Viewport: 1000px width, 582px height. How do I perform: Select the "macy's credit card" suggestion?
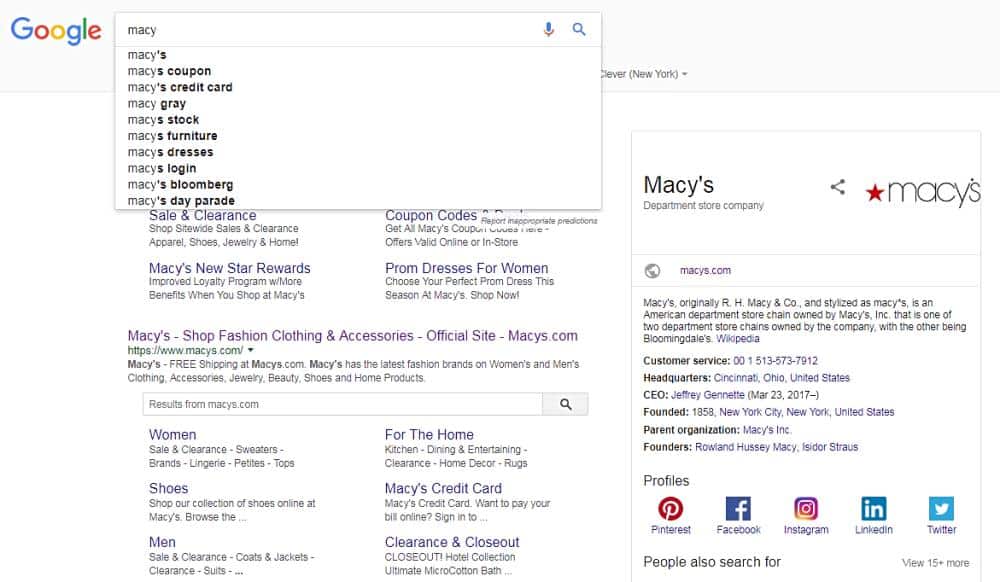point(358,87)
